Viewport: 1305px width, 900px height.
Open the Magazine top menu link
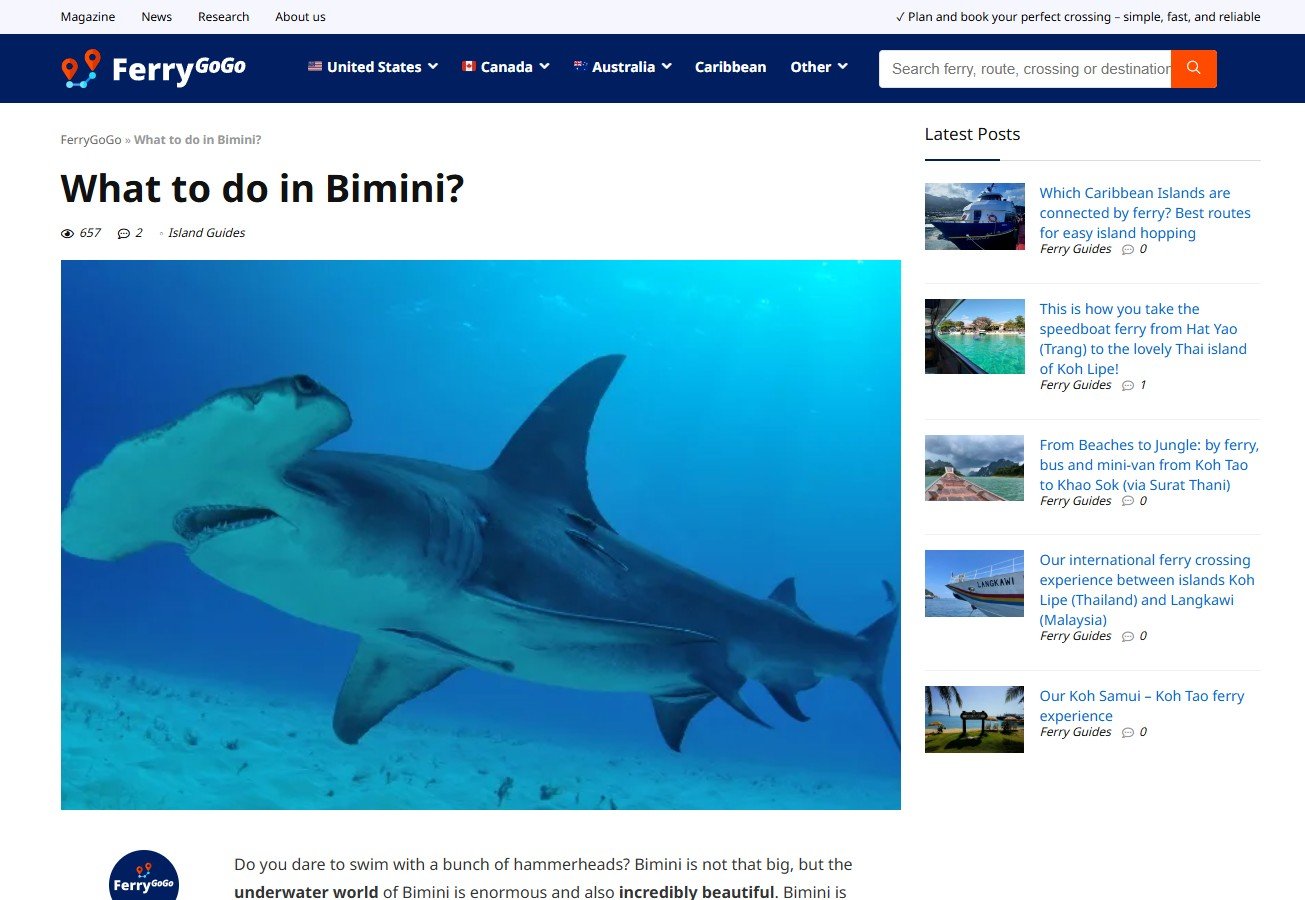[88, 17]
